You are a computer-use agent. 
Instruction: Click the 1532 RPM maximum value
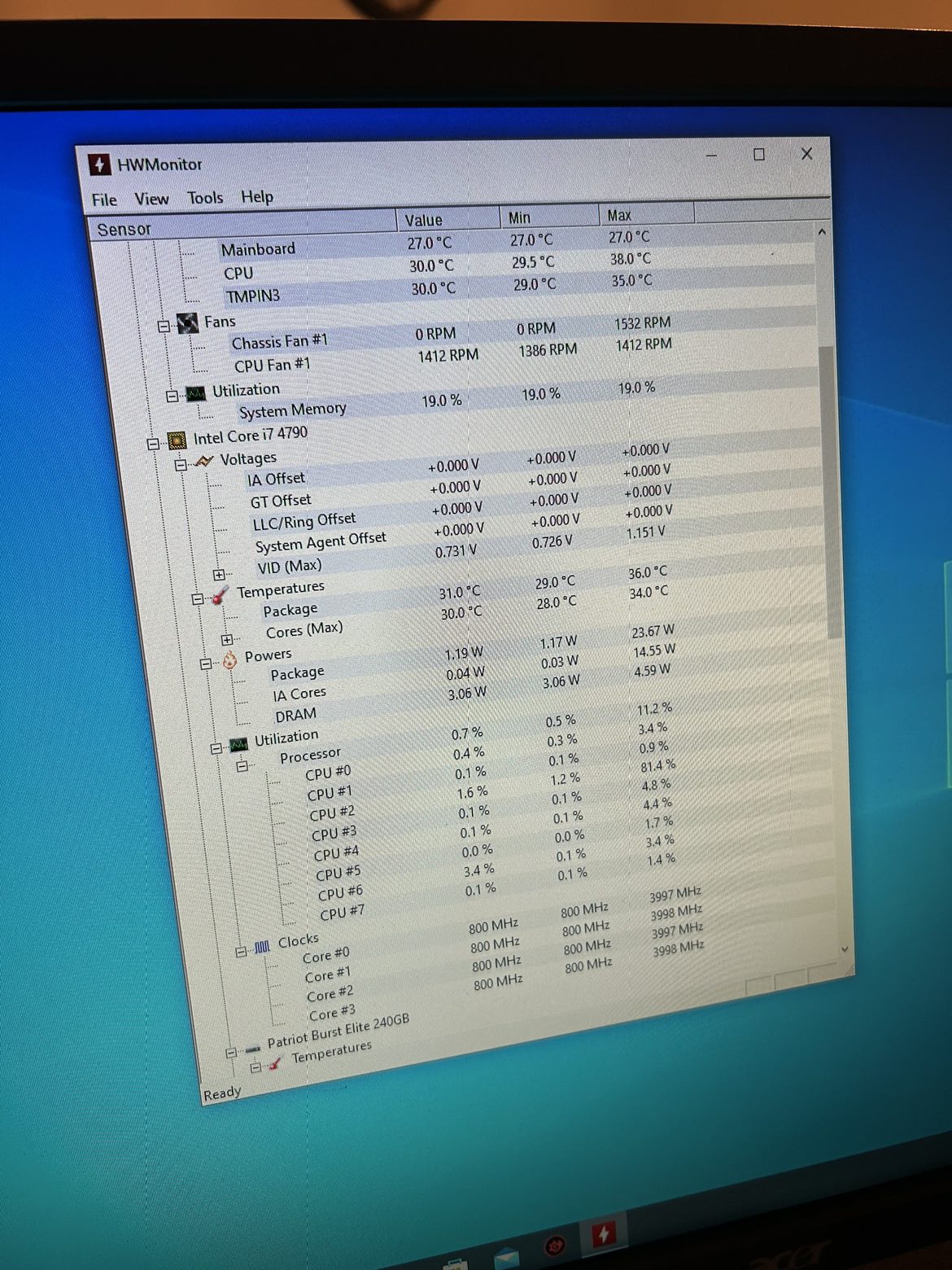click(643, 323)
